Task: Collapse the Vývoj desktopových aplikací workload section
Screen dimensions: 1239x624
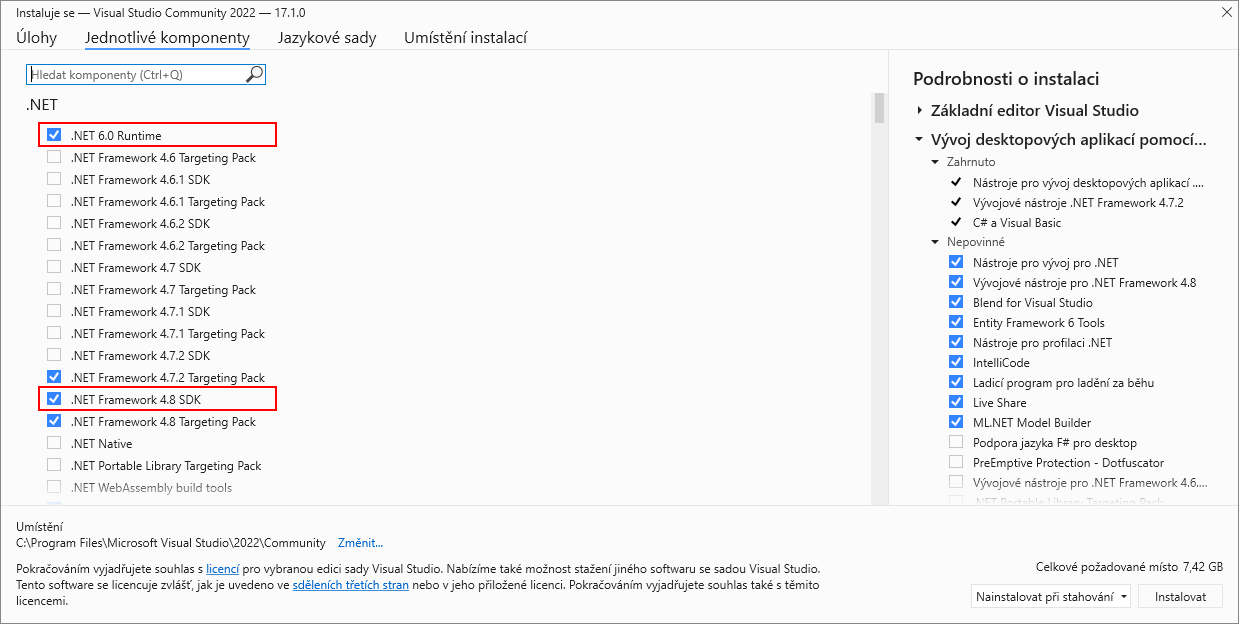Action: coord(919,140)
